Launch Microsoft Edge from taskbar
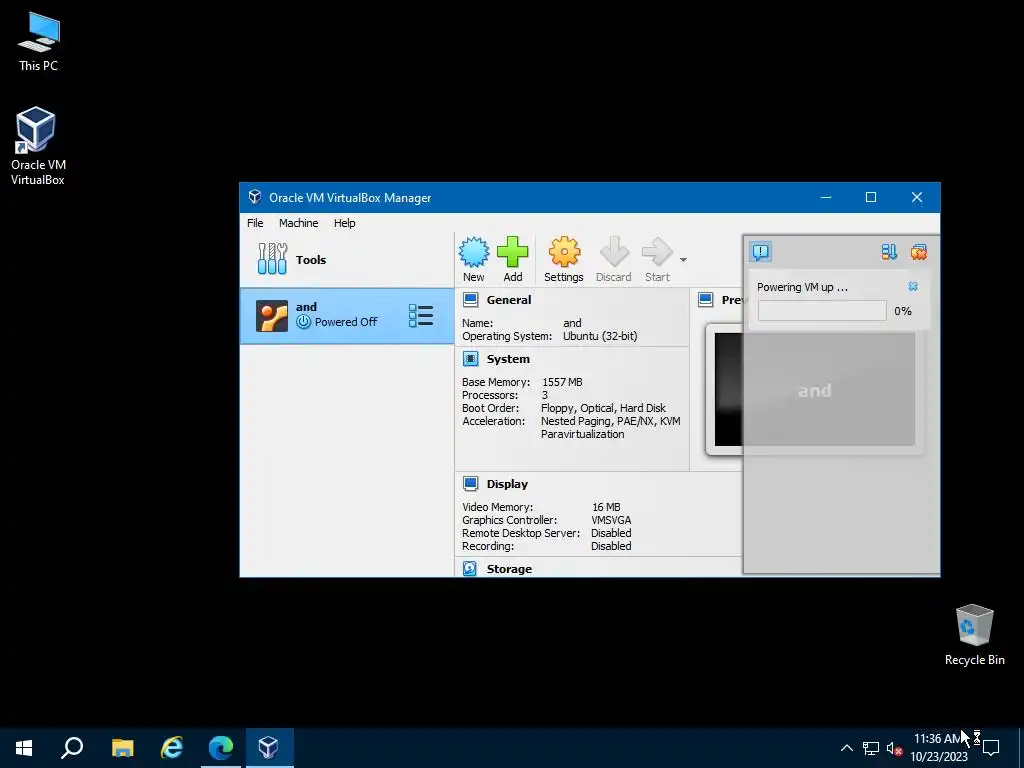This screenshot has width=1024, height=768. click(221, 748)
